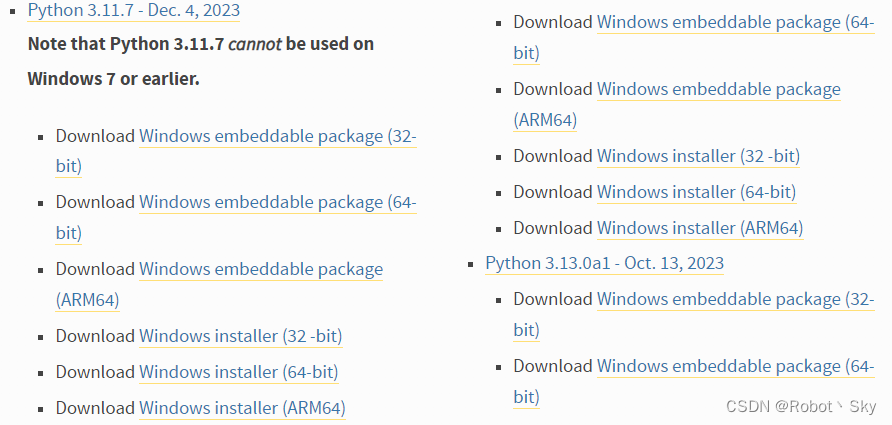Click the bullet marker beside Python 3.13.0a1
892x425 pixels.
point(470,264)
